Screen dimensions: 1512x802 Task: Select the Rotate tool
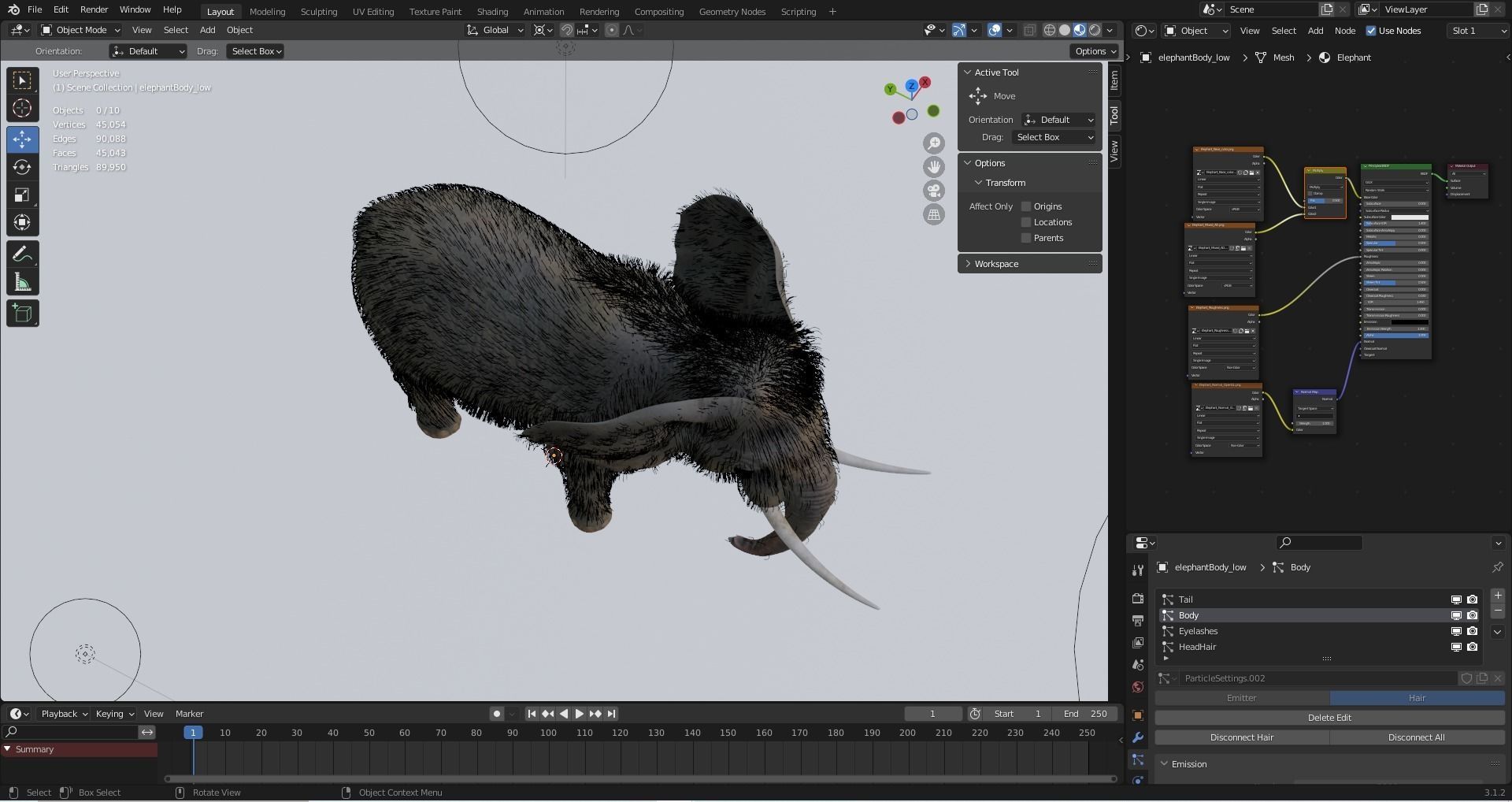click(x=22, y=167)
